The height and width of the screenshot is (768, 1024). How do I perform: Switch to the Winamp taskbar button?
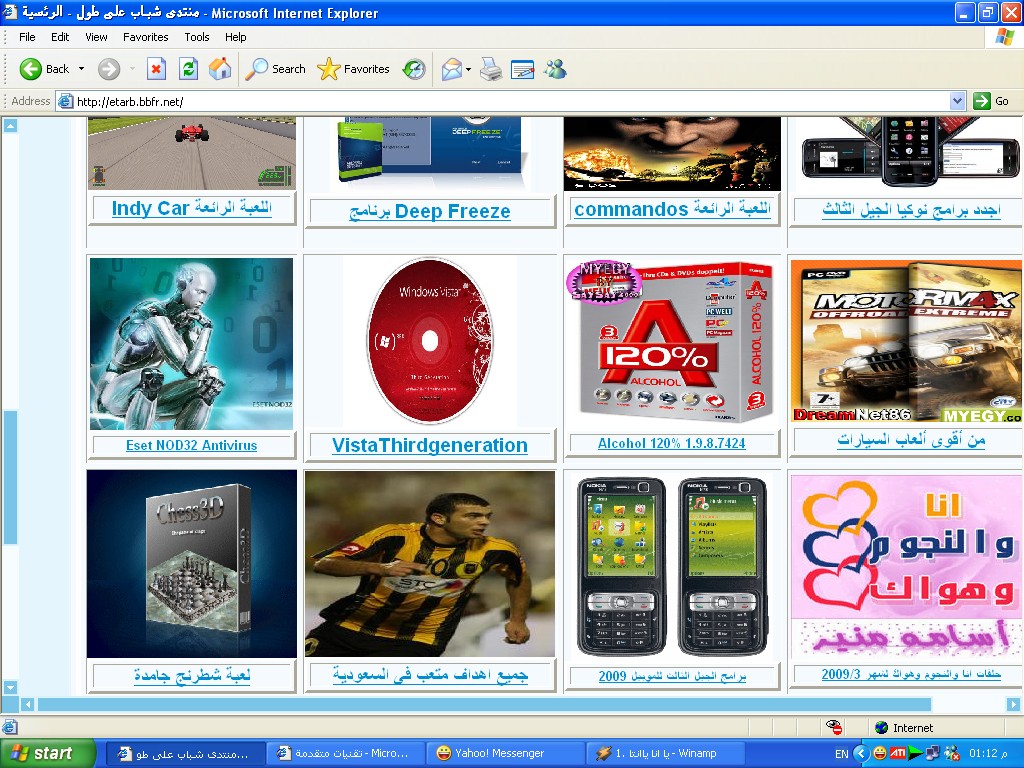[x=665, y=754]
